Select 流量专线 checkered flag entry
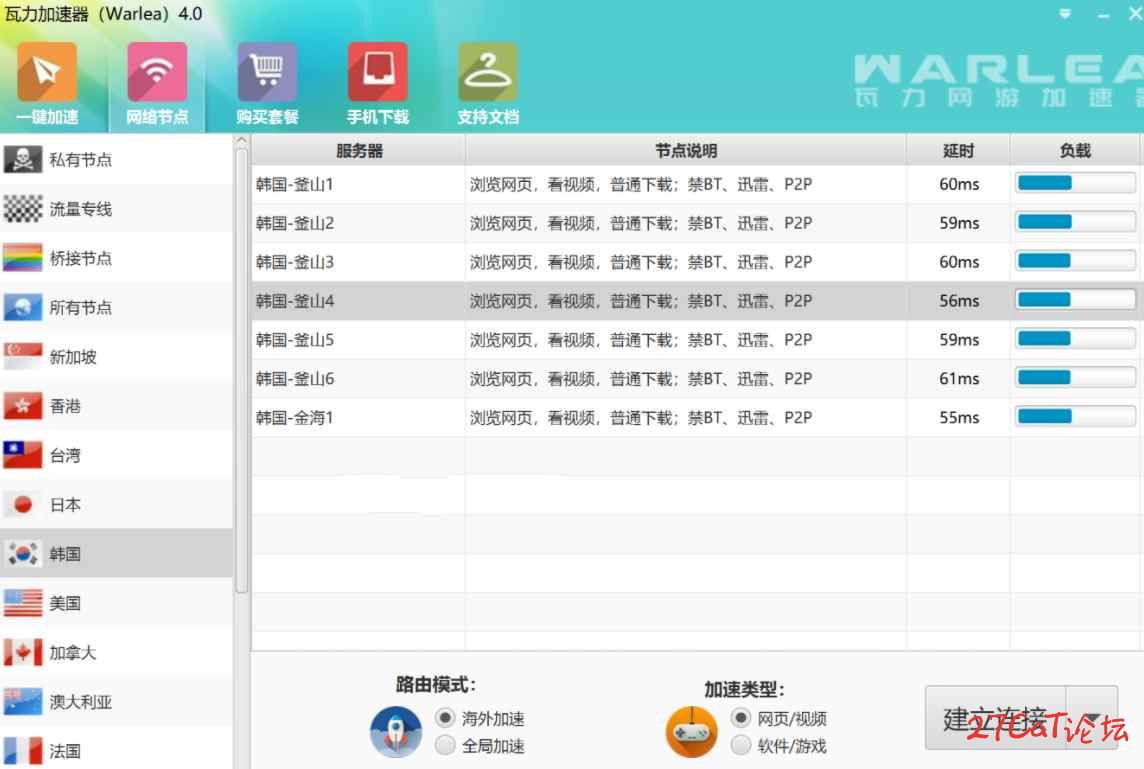This screenshot has height=769, width=1144. (x=117, y=209)
